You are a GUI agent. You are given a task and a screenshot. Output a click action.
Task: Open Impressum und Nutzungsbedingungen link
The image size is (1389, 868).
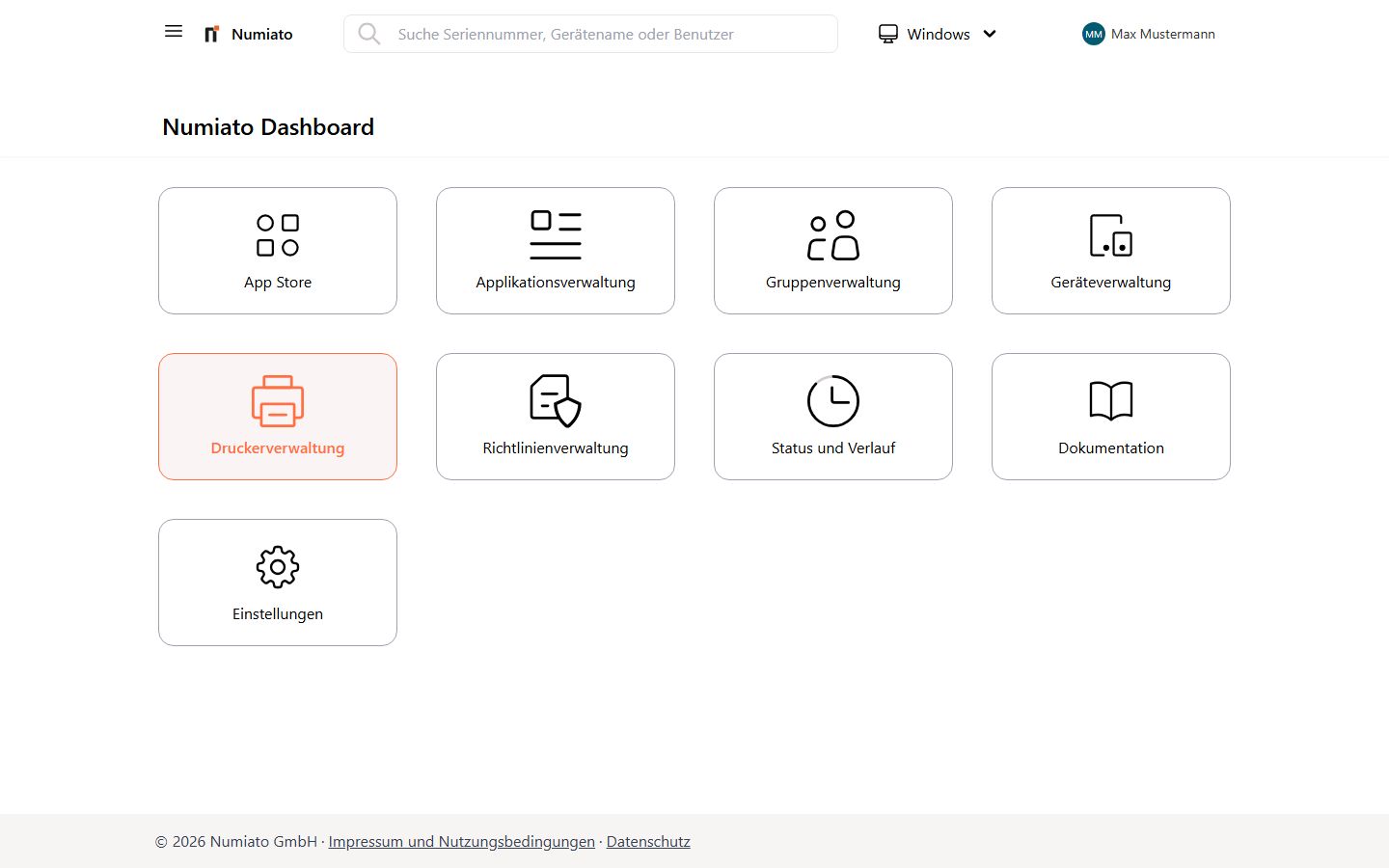(461, 841)
